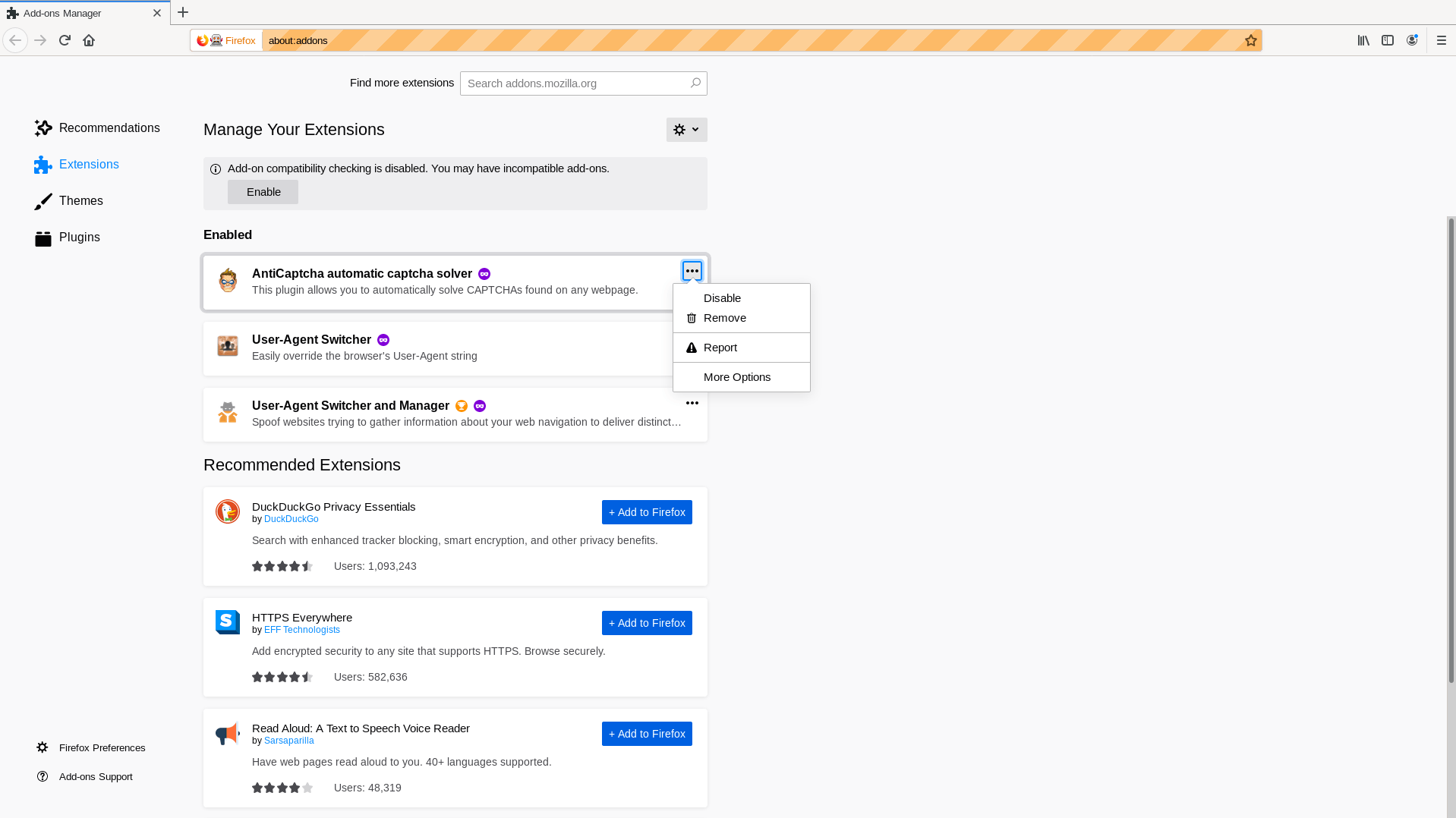Open a new tab with plus button
1456x818 pixels.
183,13
